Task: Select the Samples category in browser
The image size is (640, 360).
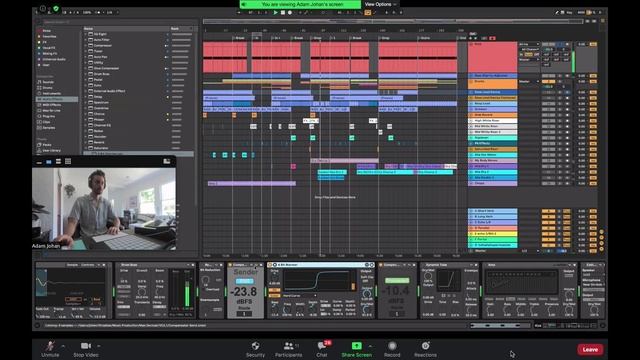Action: 48,128
